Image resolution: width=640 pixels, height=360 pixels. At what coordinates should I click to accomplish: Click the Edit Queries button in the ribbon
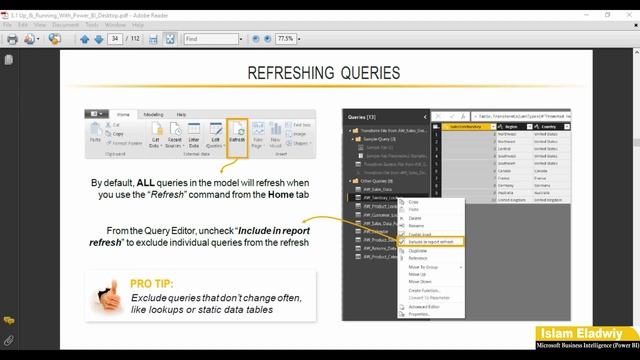click(x=216, y=135)
